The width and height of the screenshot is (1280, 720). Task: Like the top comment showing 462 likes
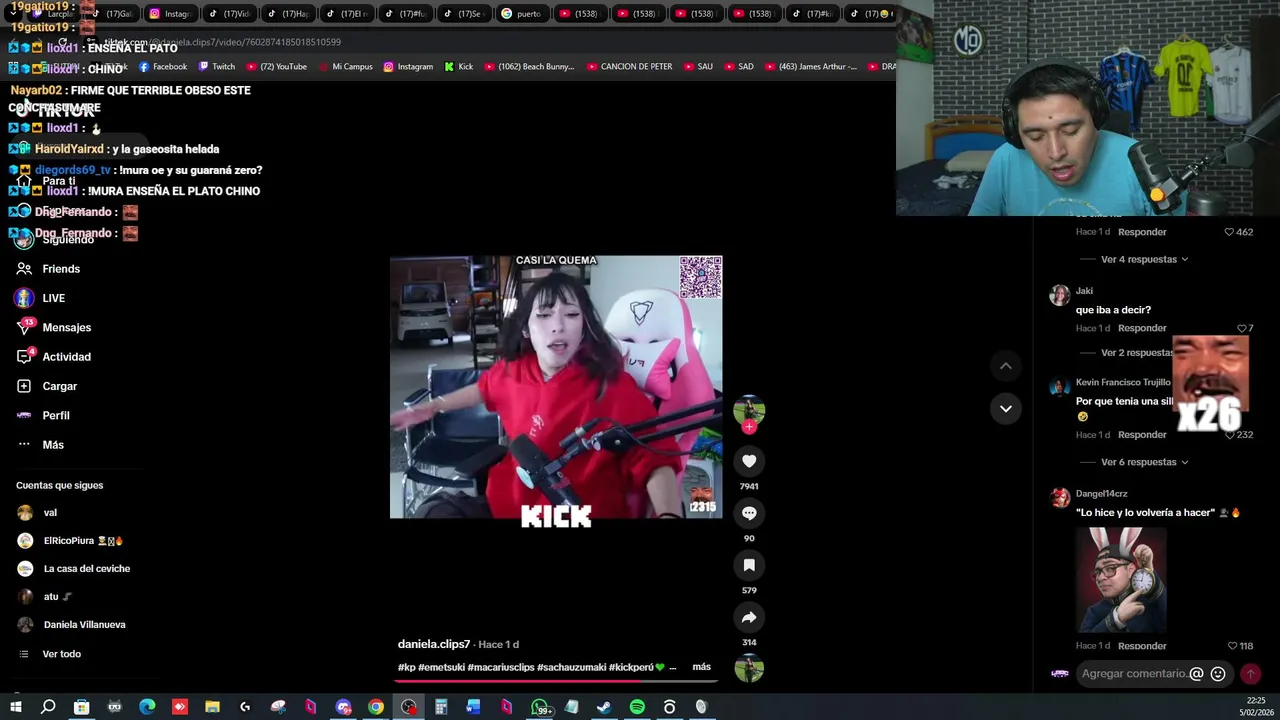coord(1229,232)
